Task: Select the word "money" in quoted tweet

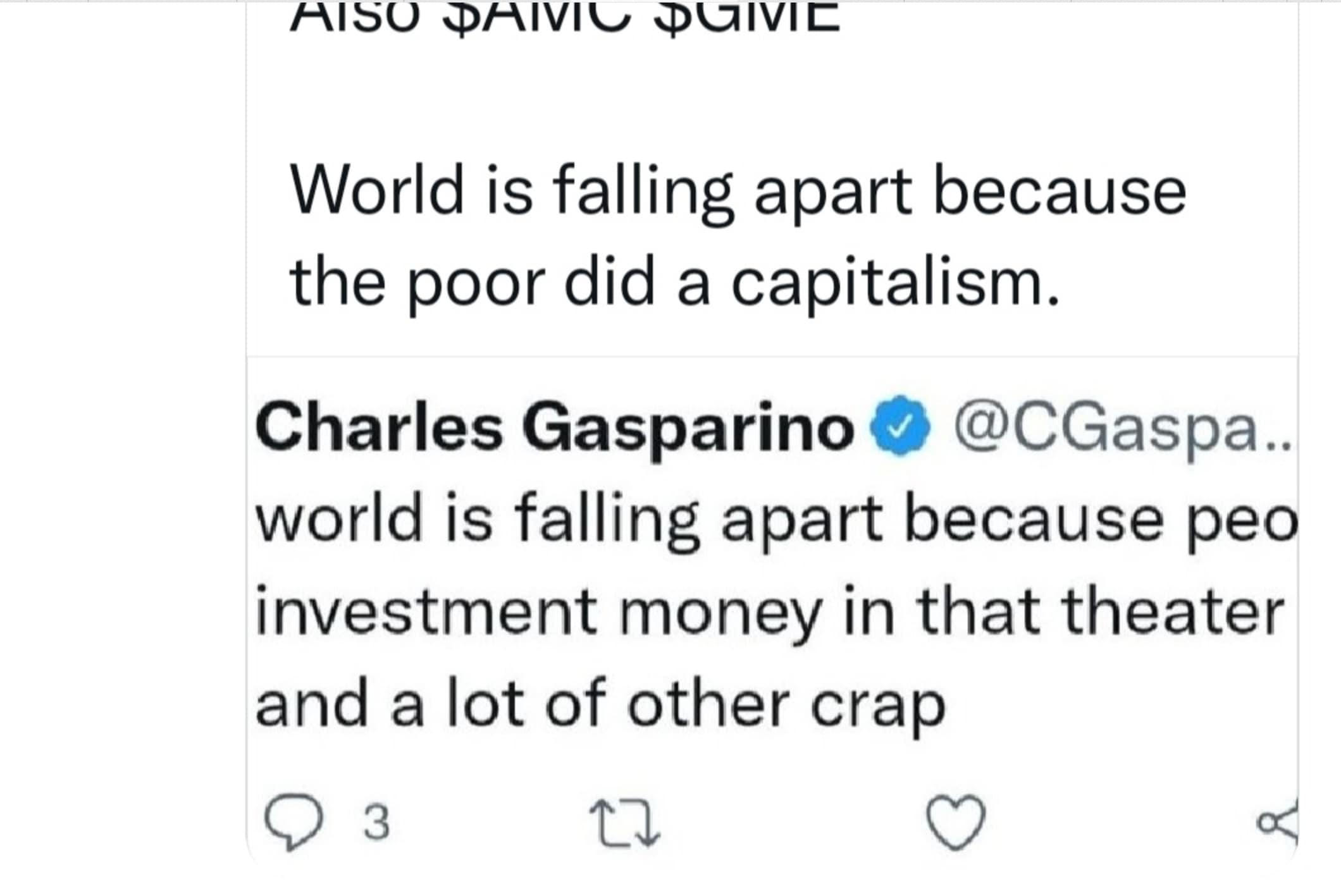Action: [x=718, y=613]
